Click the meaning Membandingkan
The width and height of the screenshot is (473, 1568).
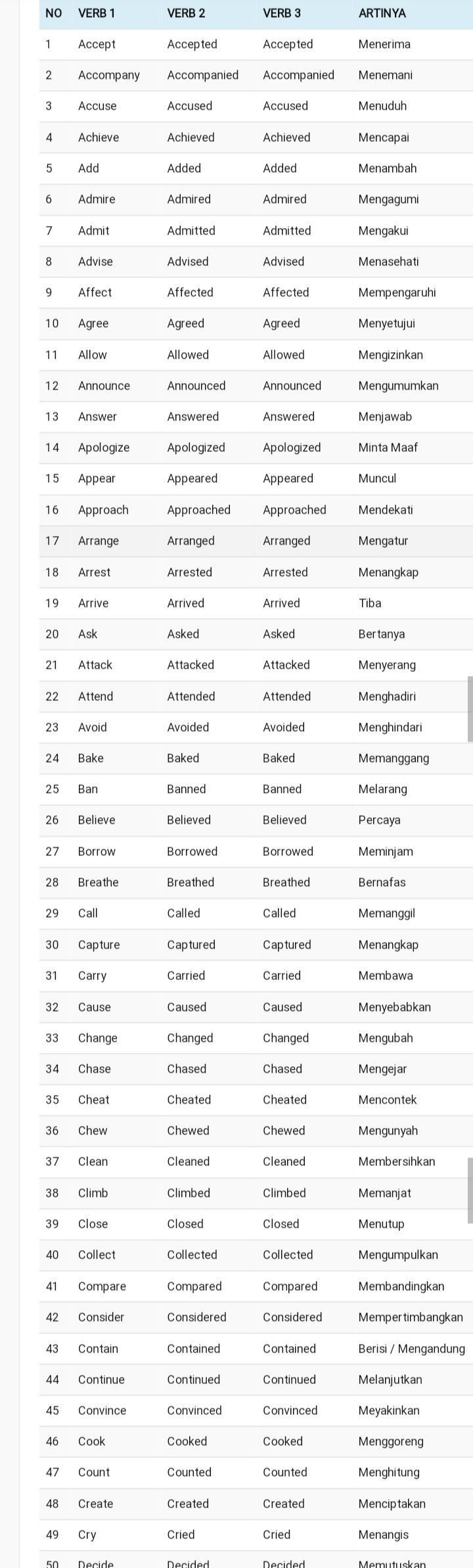pos(401,1286)
